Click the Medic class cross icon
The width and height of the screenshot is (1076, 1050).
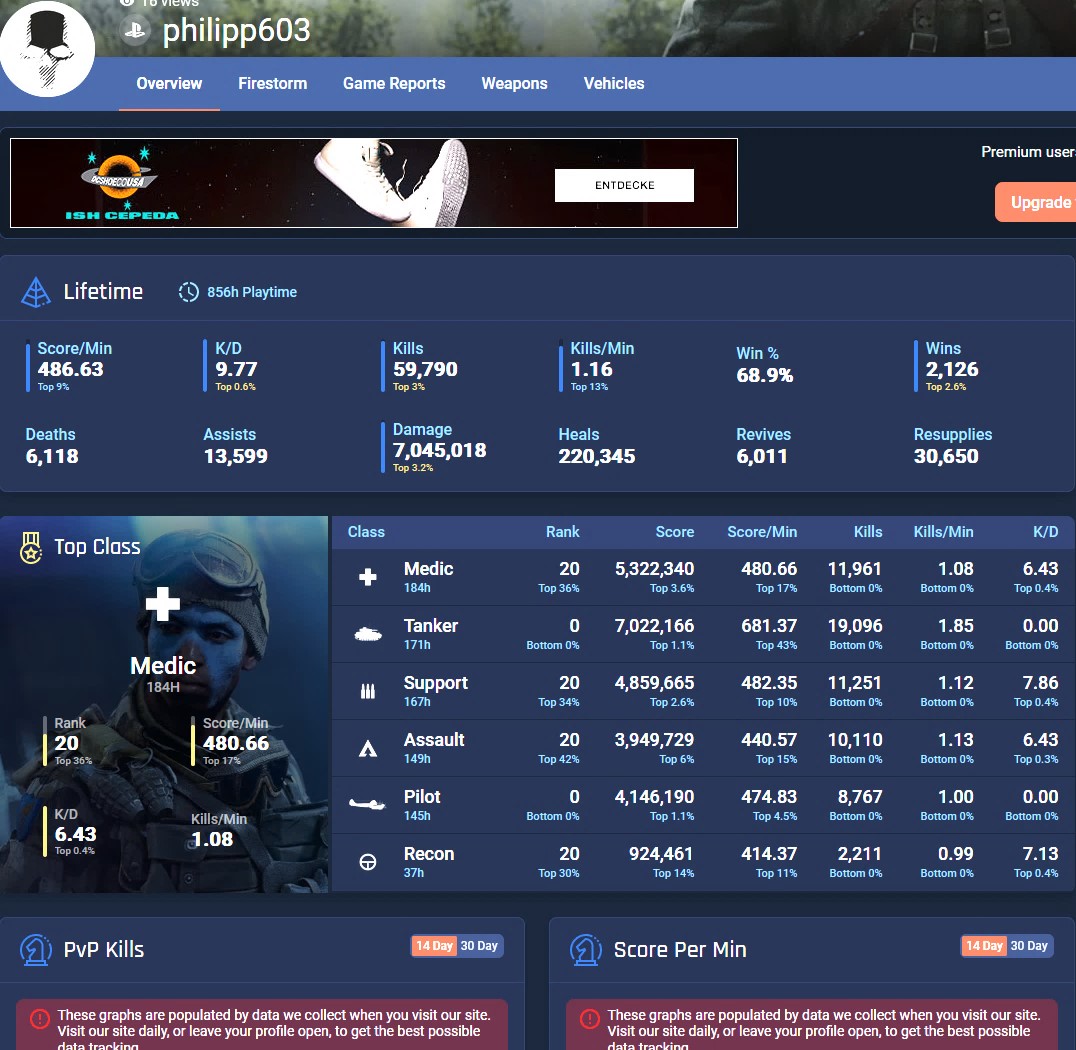click(x=367, y=577)
